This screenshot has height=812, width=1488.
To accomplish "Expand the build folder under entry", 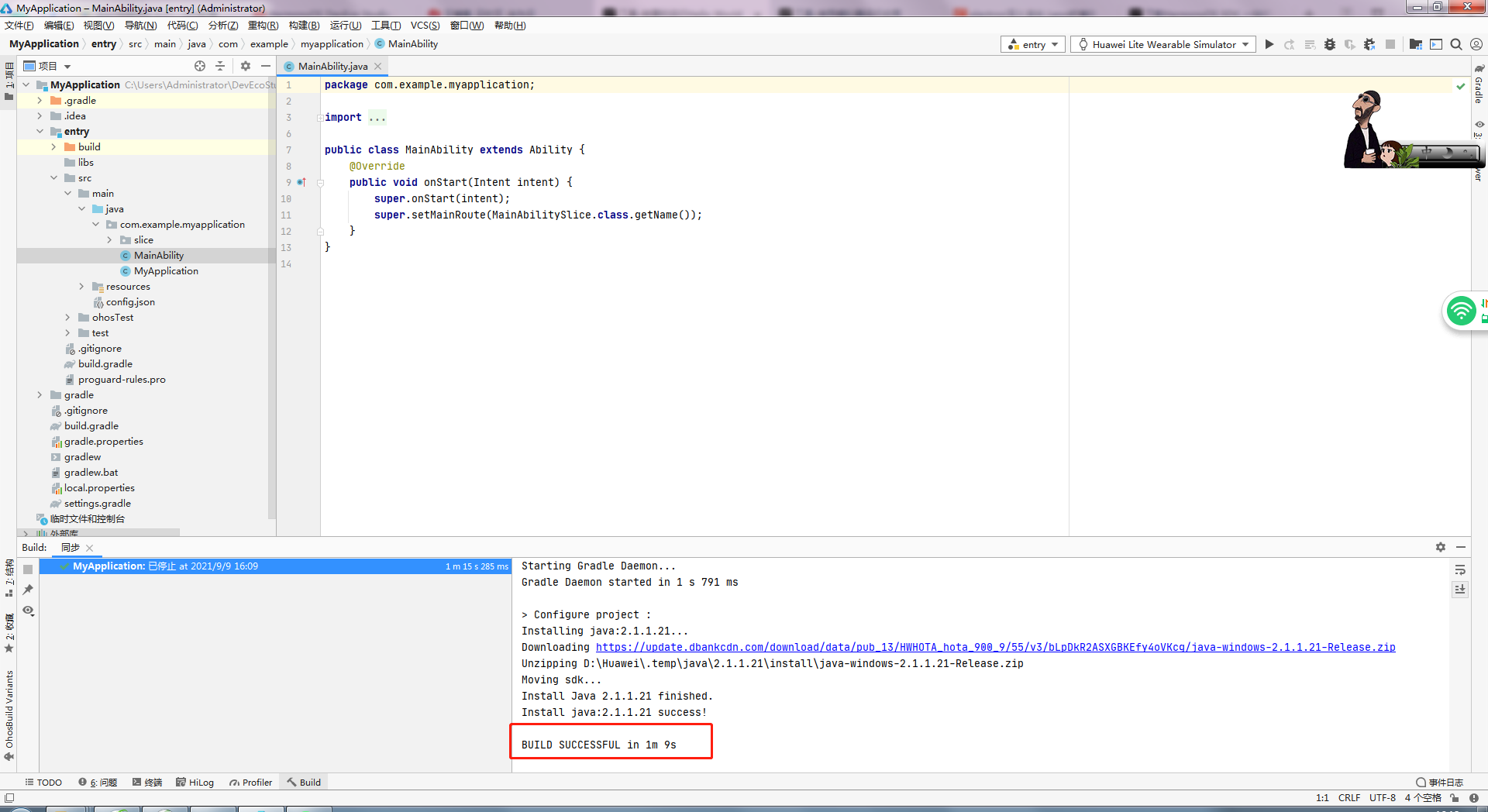I will (x=53, y=147).
